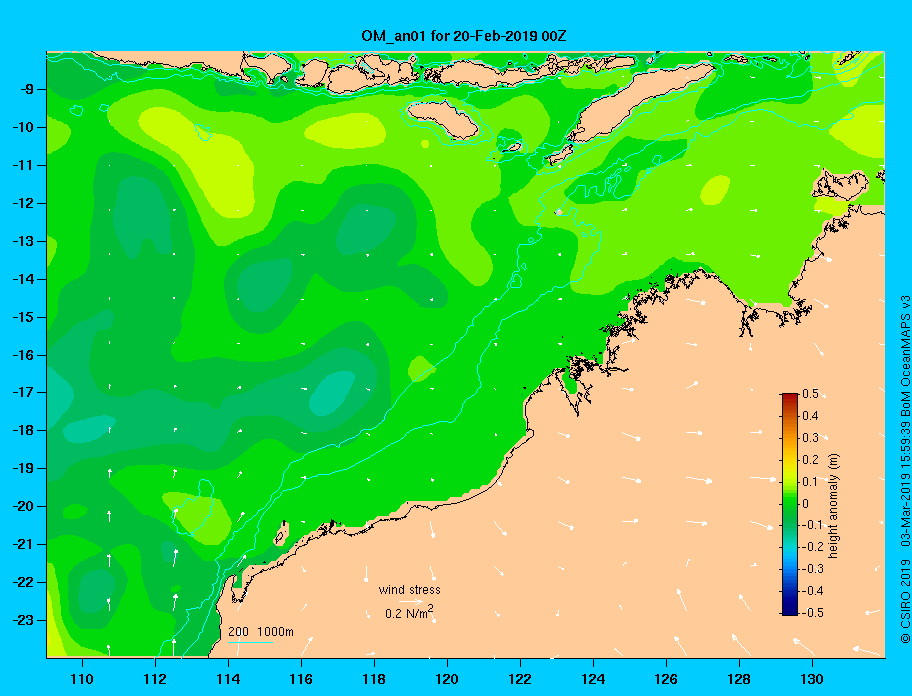Click the "110" longitude axis label
This screenshot has height=696, width=912.
82,679
